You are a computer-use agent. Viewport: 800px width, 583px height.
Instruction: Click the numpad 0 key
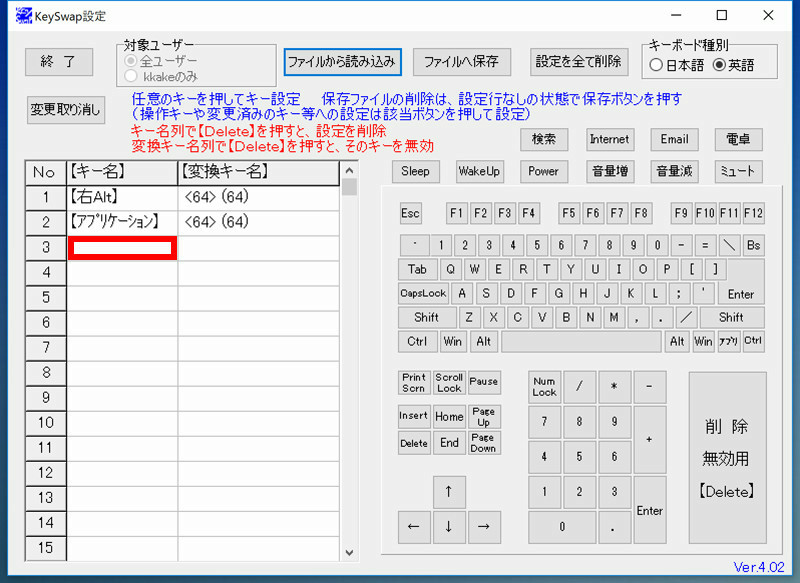click(x=562, y=527)
